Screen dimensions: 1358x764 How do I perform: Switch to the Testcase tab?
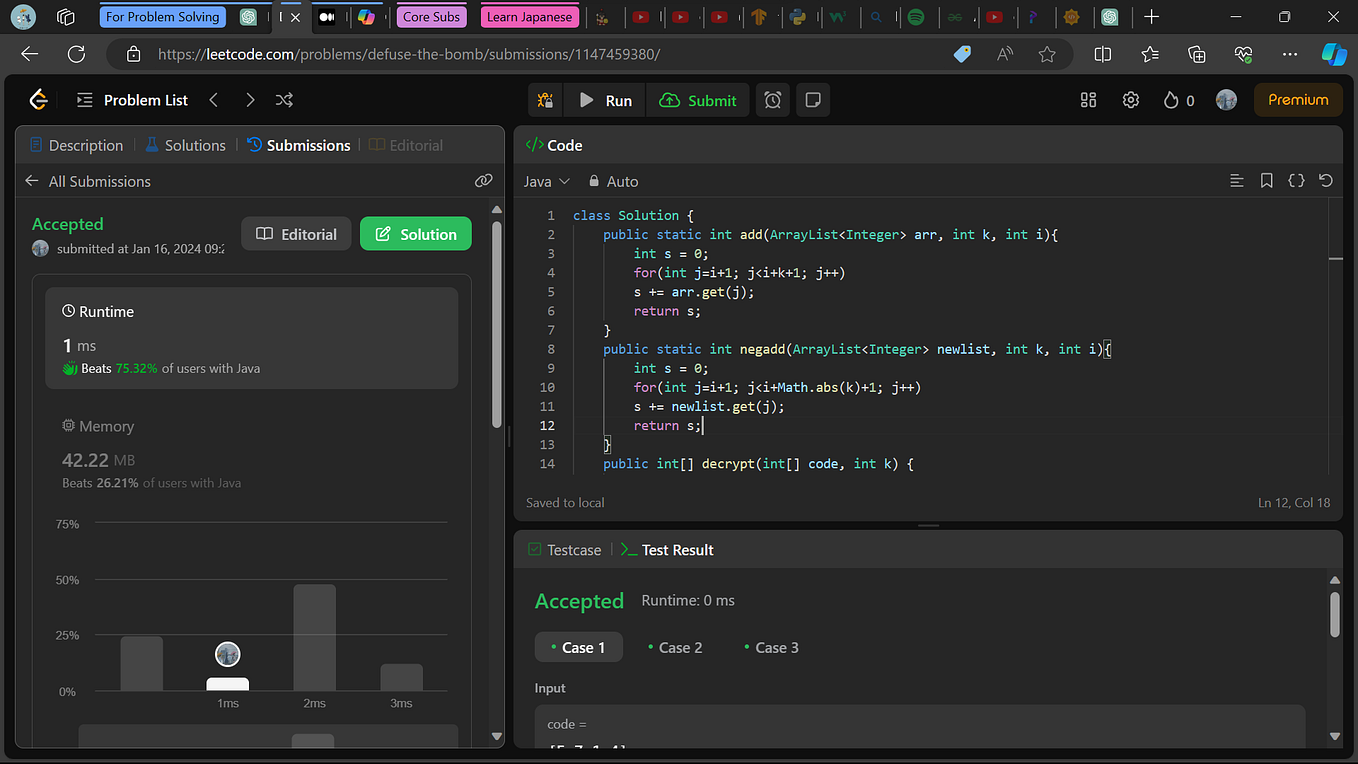(x=564, y=550)
